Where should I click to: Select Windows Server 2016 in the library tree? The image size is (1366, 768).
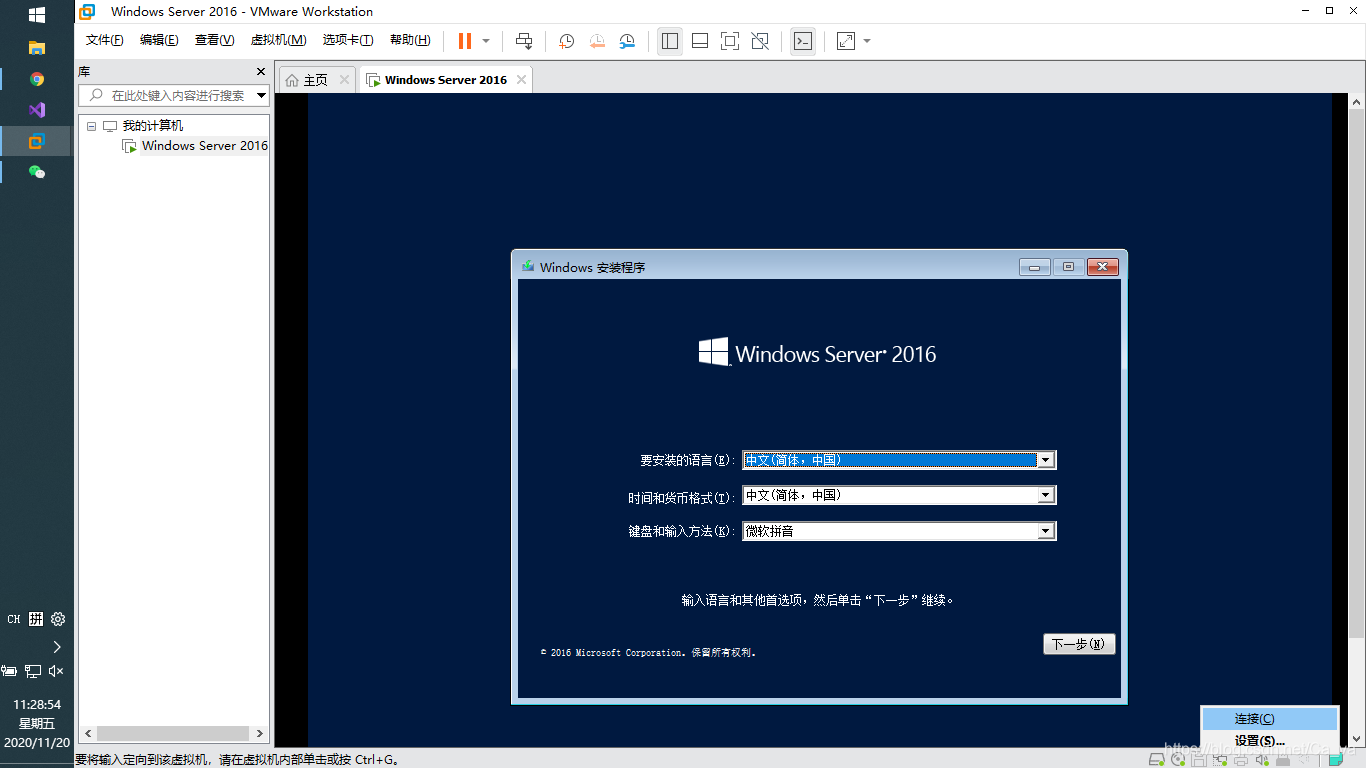[204, 146]
